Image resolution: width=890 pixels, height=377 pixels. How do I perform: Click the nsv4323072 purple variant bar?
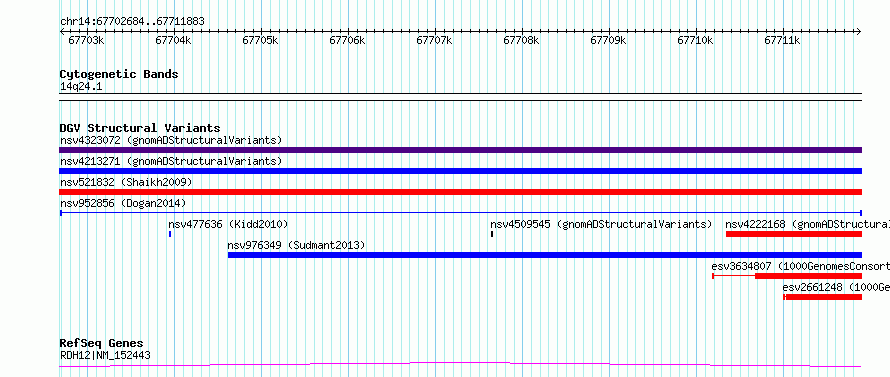click(460, 150)
